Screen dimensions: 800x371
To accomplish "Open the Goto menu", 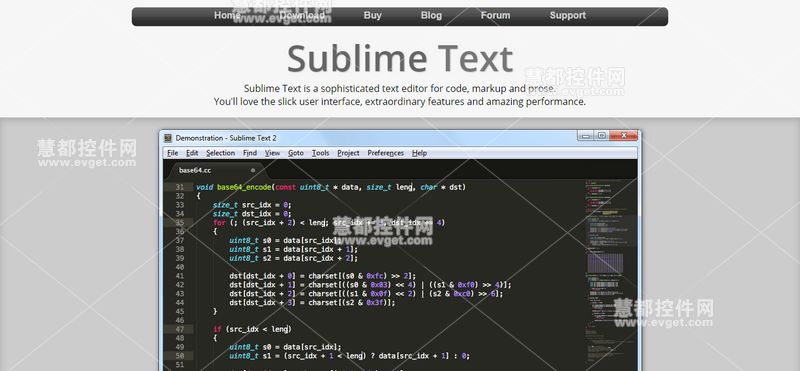I will click(x=295, y=153).
